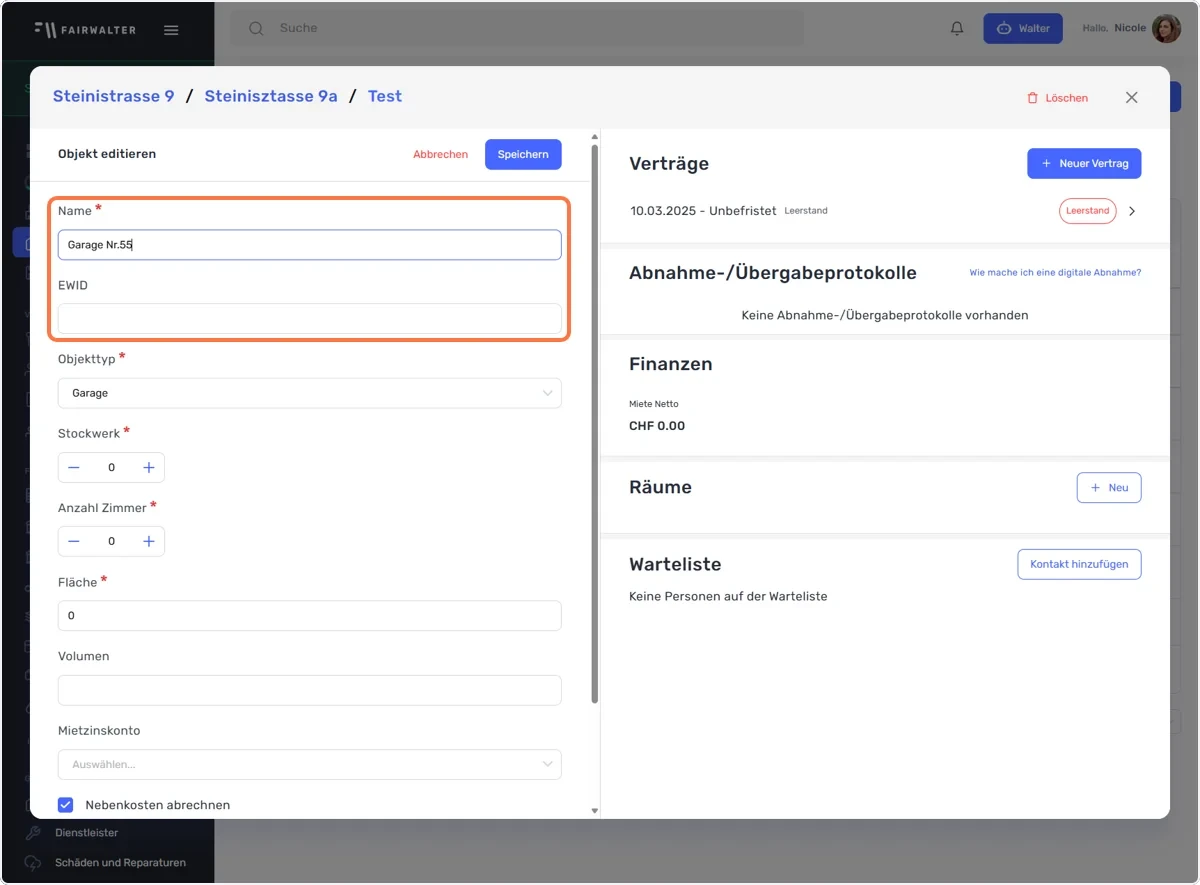The height and width of the screenshot is (885, 1200).
Task: Click the Test breadcrumb link
Action: [x=385, y=96]
